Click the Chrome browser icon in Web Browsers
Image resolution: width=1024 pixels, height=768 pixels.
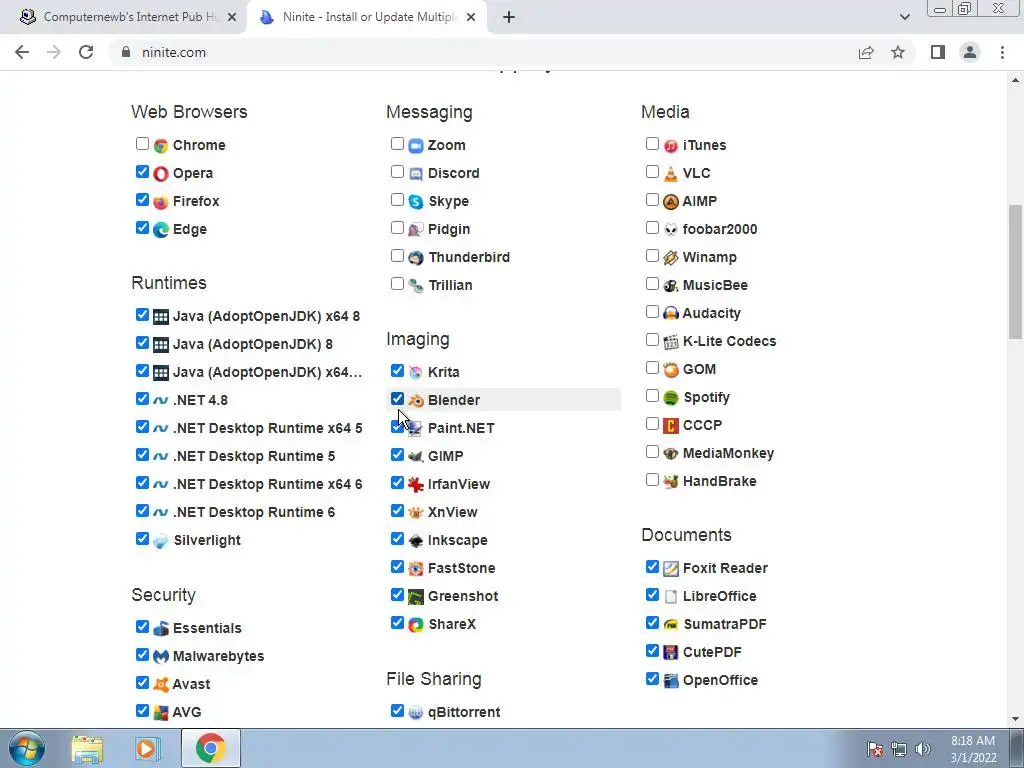point(161,146)
